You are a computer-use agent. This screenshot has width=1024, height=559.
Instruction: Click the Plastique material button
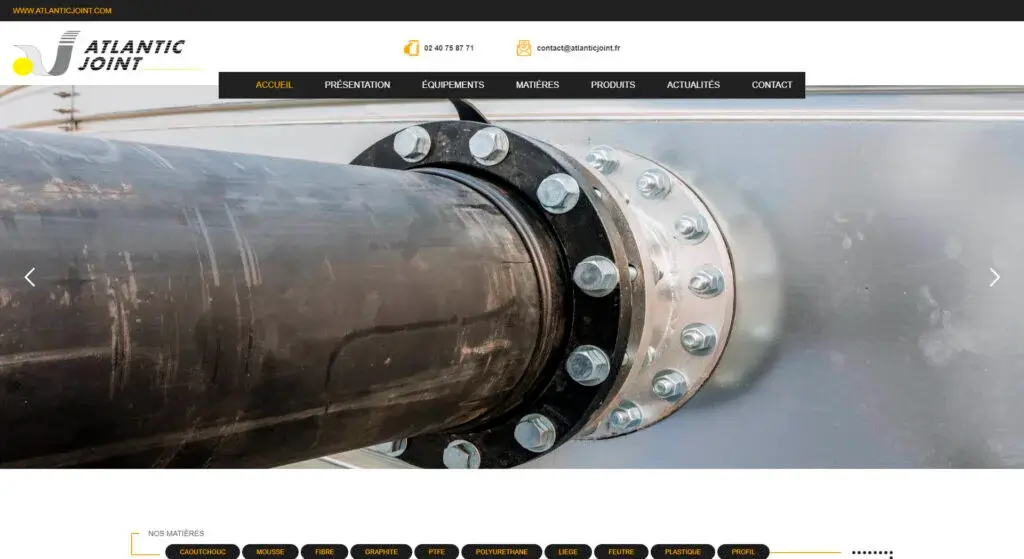click(683, 552)
